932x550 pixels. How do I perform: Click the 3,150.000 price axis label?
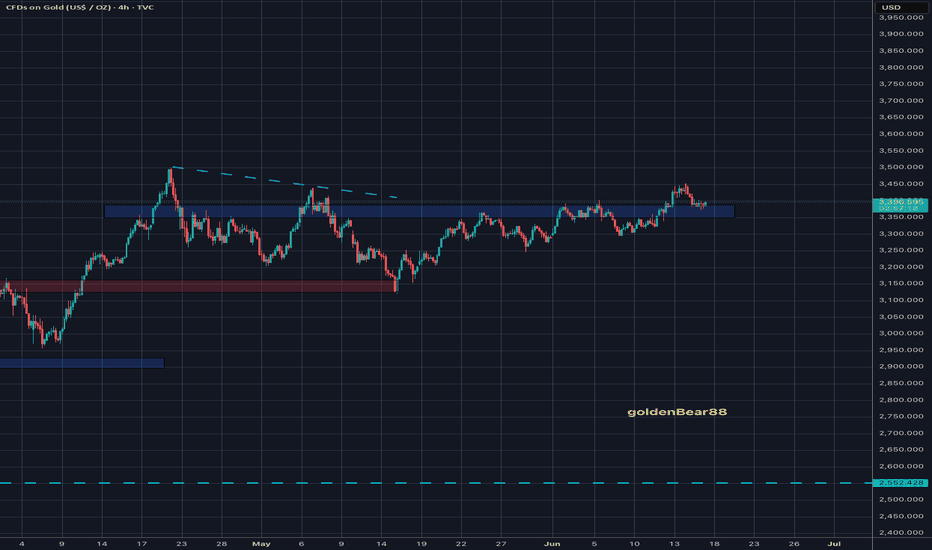pos(901,283)
